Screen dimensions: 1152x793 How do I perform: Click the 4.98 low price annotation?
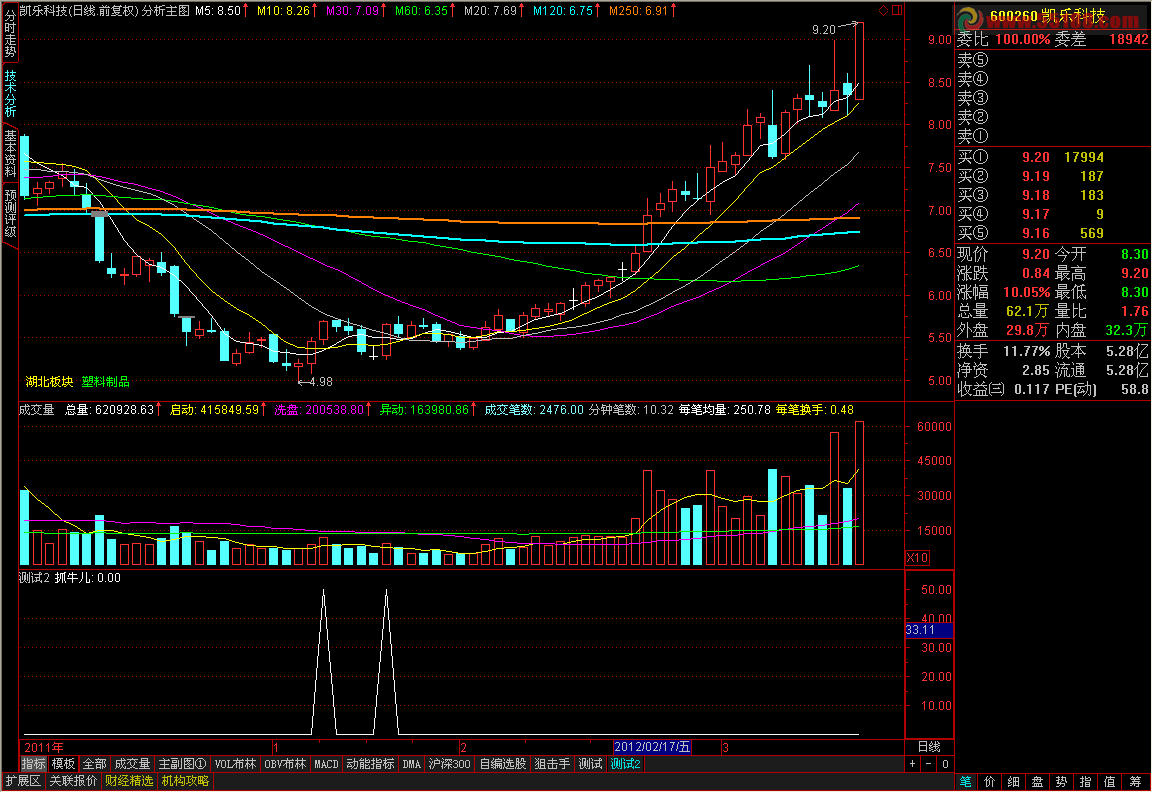point(320,382)
